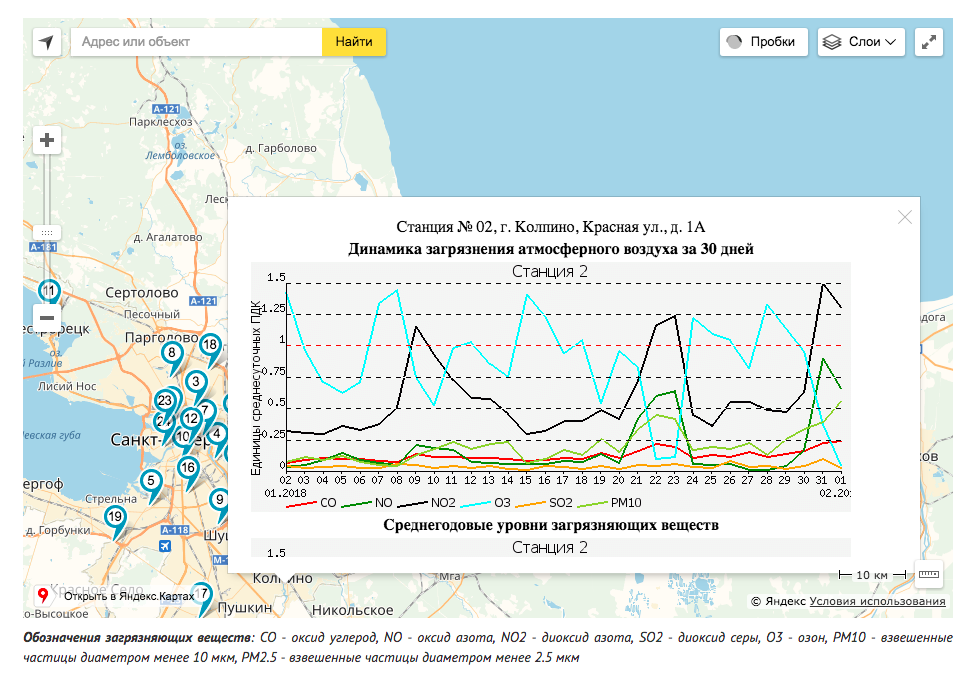Click the O3 legend entry
This screenshot has width=972, height=681.
coord(485,503)
